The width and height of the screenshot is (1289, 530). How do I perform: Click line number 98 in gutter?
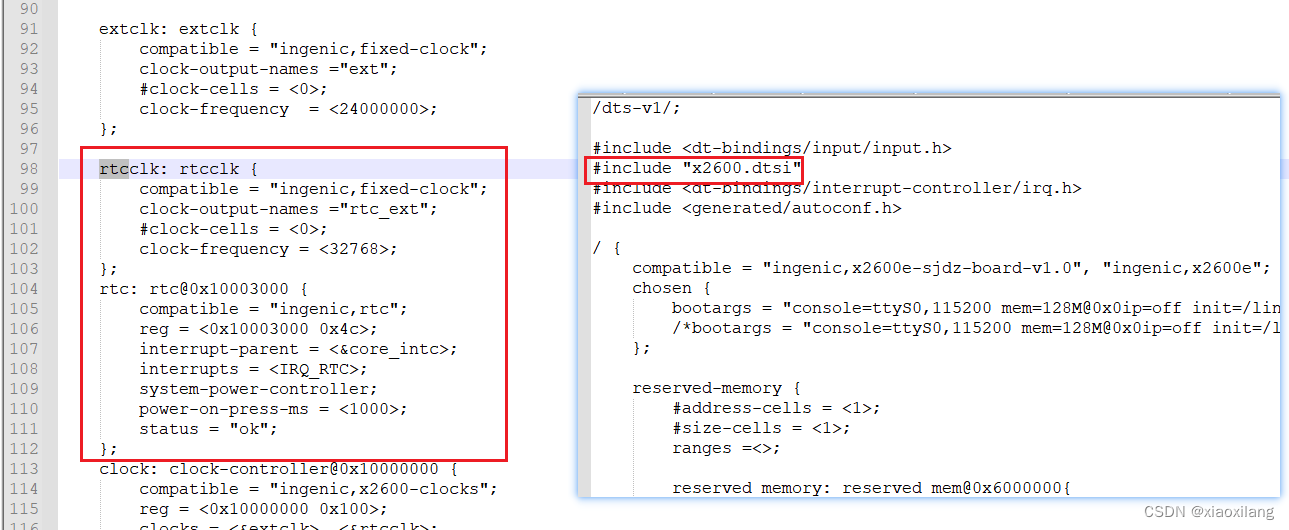(29, 169)
